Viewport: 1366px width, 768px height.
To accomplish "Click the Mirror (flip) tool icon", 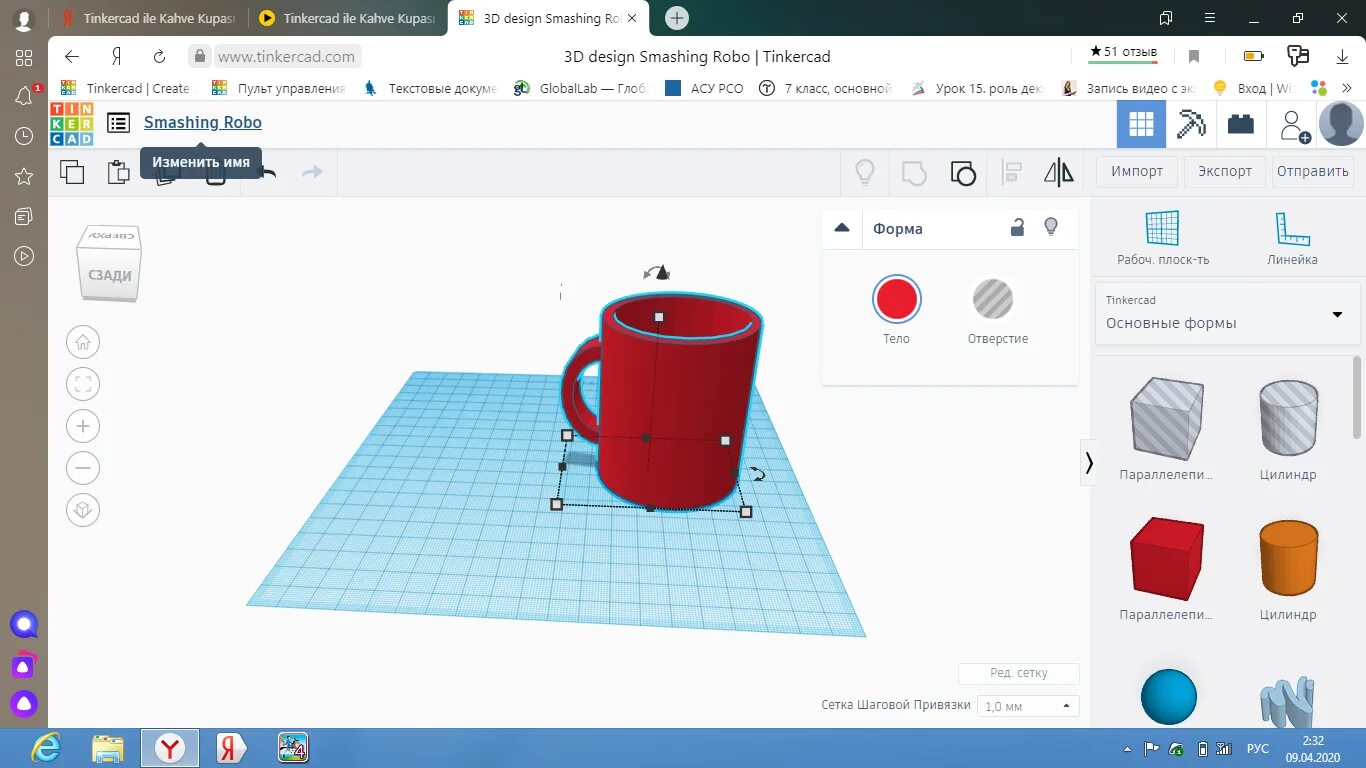I will 1059,172.
